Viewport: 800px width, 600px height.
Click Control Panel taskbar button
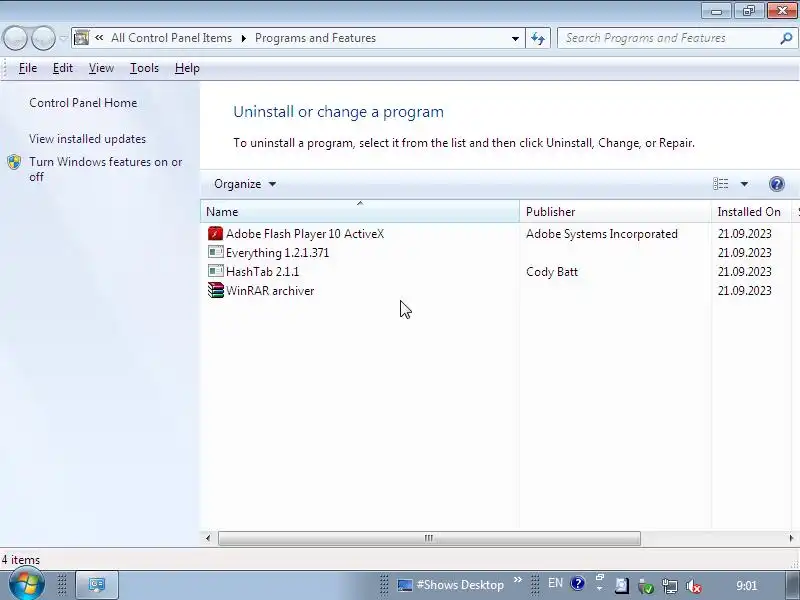click(x=97, y=585)
